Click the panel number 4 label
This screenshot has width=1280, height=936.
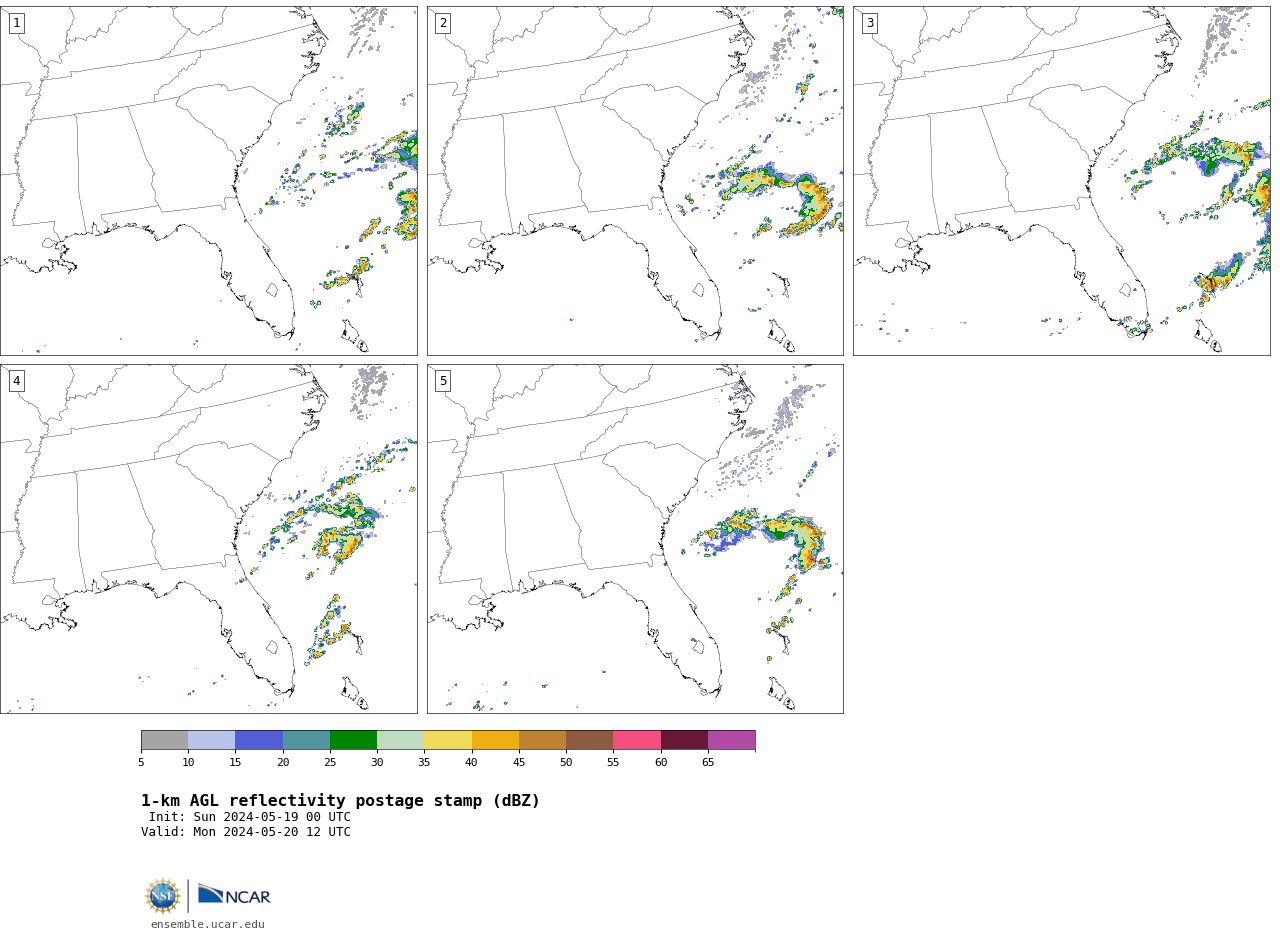(16, 381)
